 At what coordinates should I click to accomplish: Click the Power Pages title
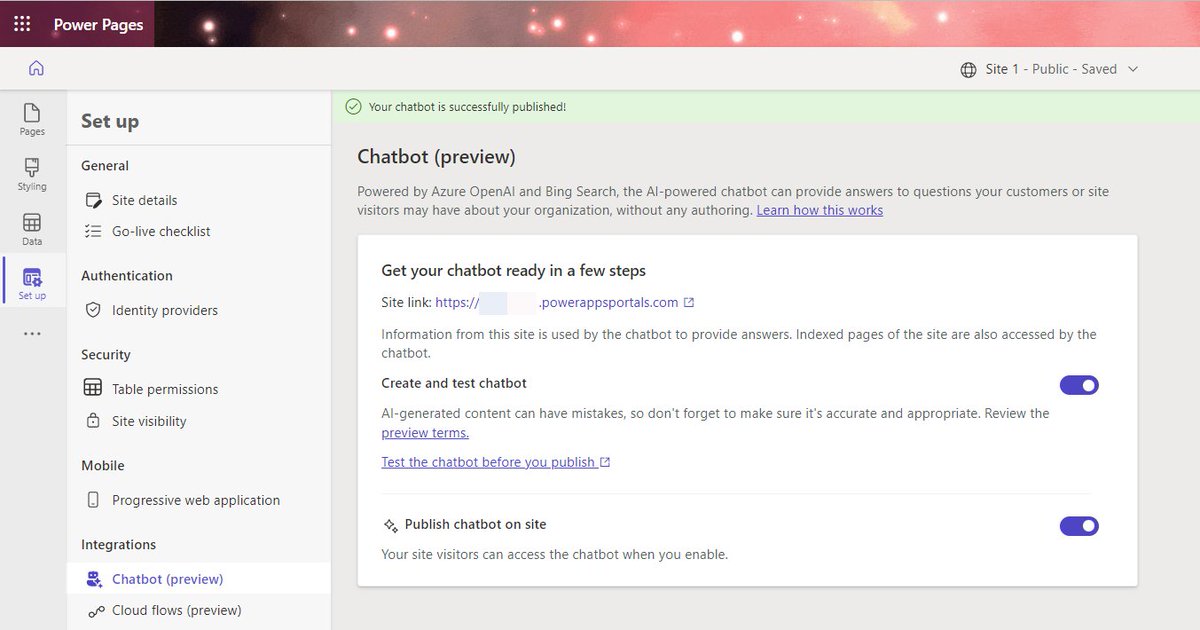pyautogui.click(x=98, y=24)
